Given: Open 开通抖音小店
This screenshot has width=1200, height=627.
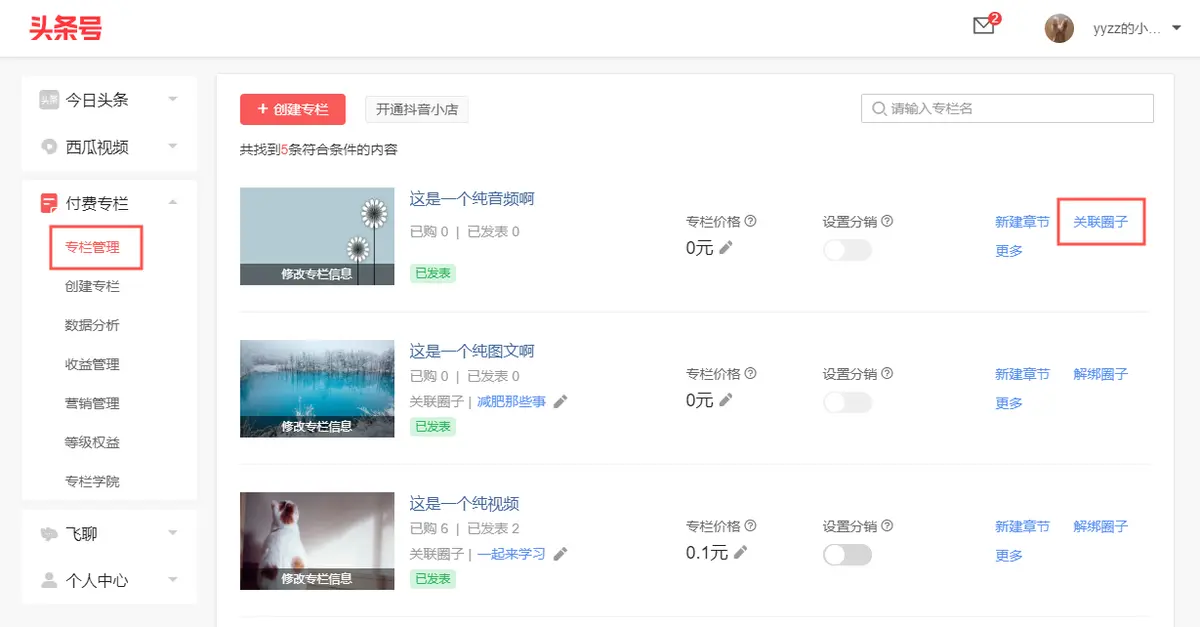Looking at the screenshot, I should coord(417,110).
